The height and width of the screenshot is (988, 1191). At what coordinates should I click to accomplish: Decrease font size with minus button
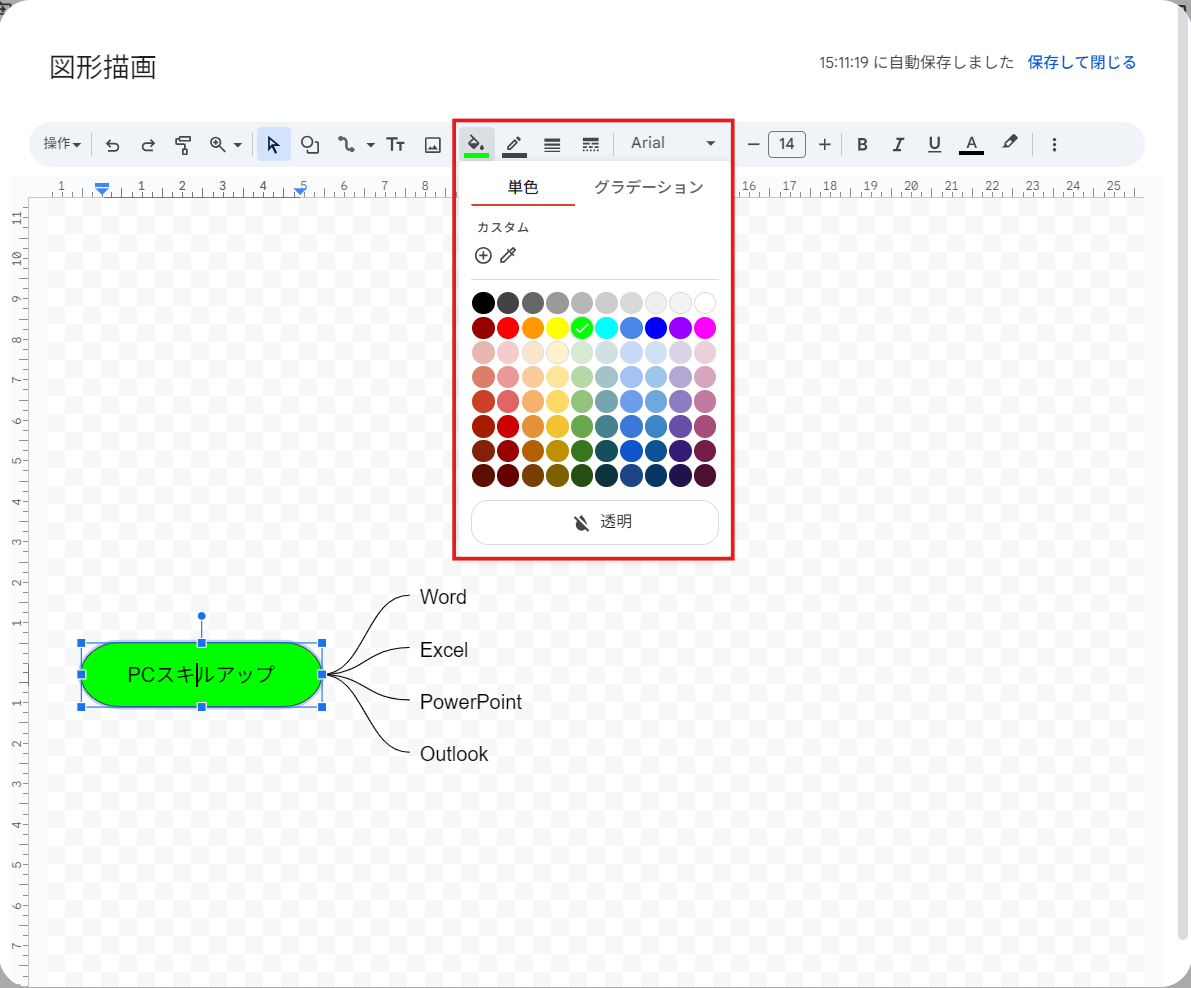(753, 144)
